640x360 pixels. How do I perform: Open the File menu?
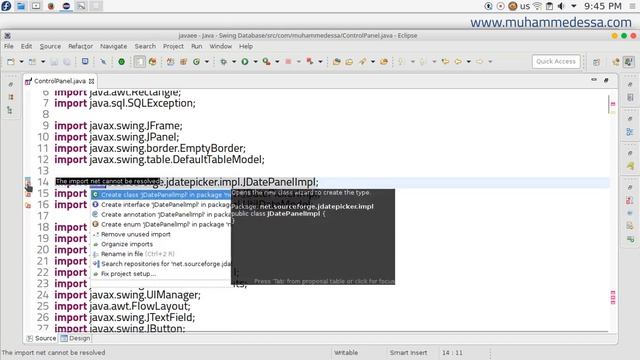[x=9, y=47]
